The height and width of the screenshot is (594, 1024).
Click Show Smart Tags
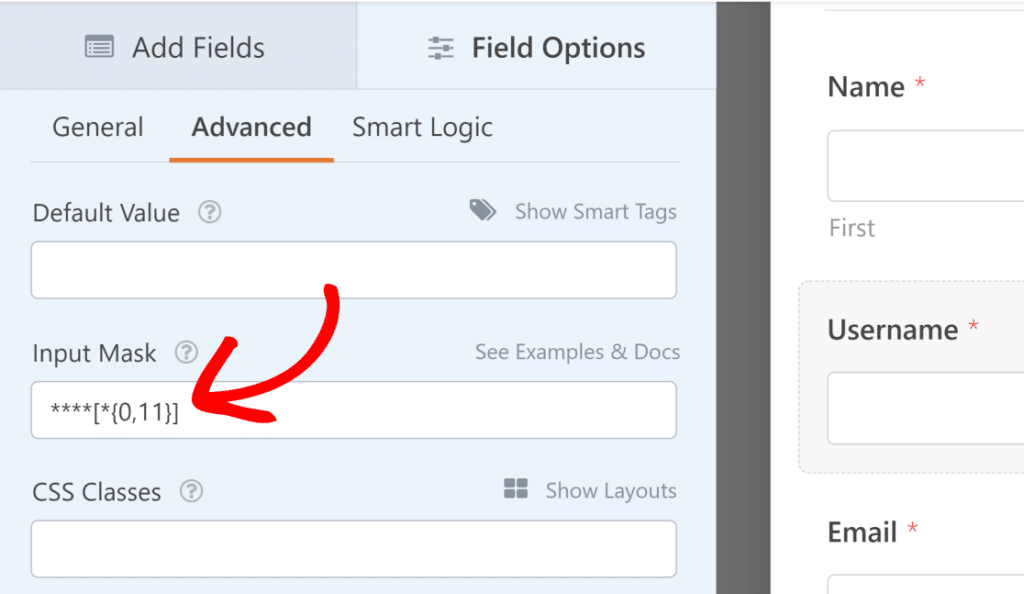point(595,211)
